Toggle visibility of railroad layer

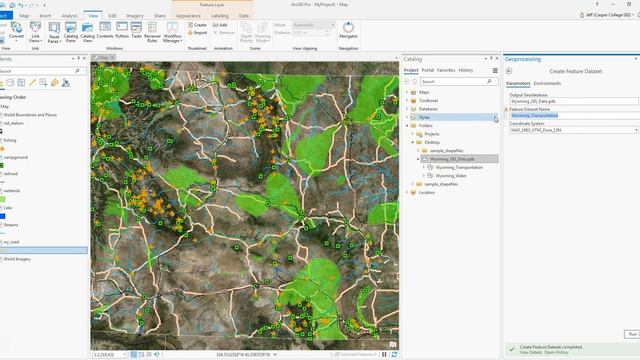coord(1,174)
